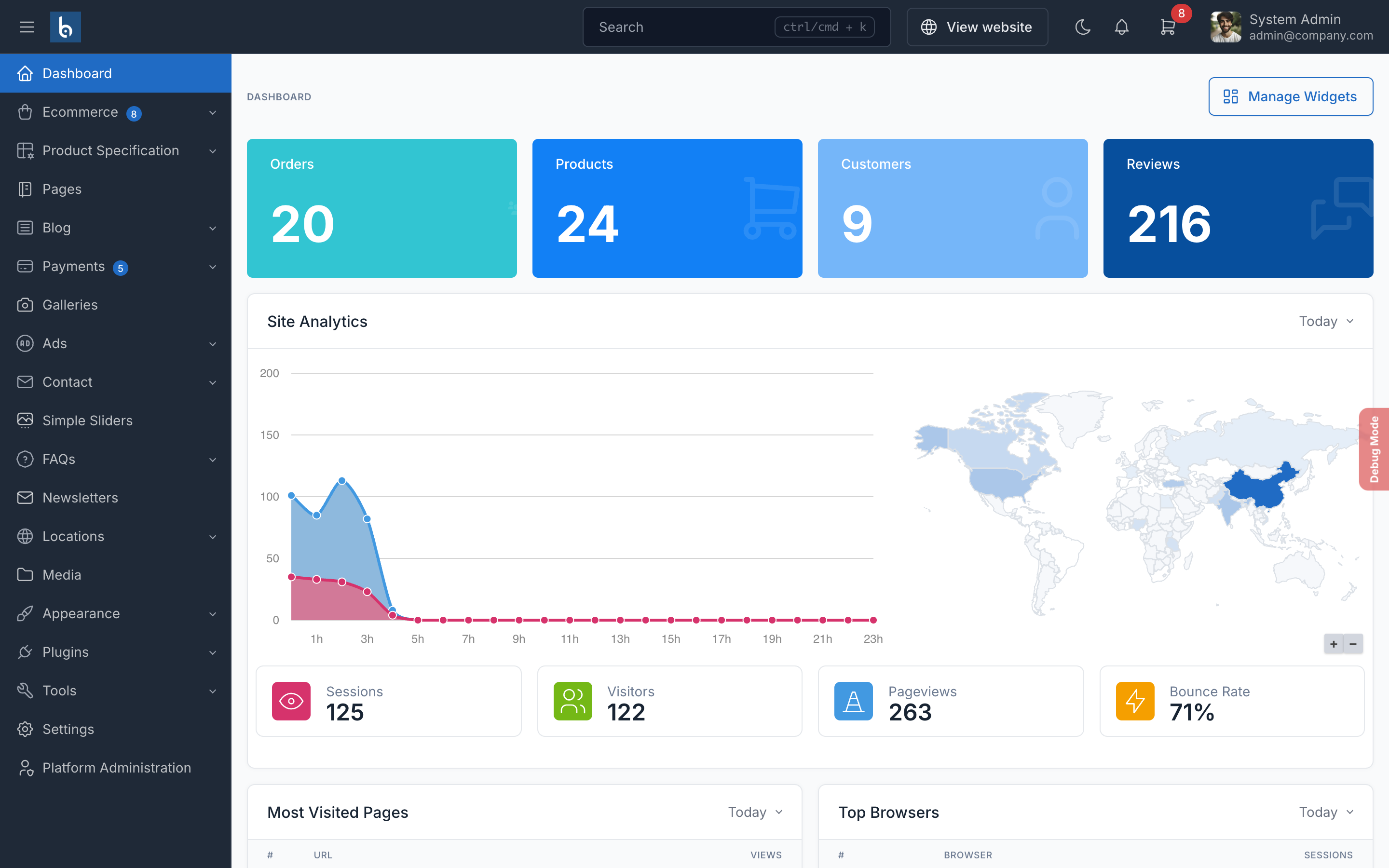Image resolution: width=1389 pixels, height=868 pixels.
Task: Zoom in on the world map
Action: point(1334,644)
